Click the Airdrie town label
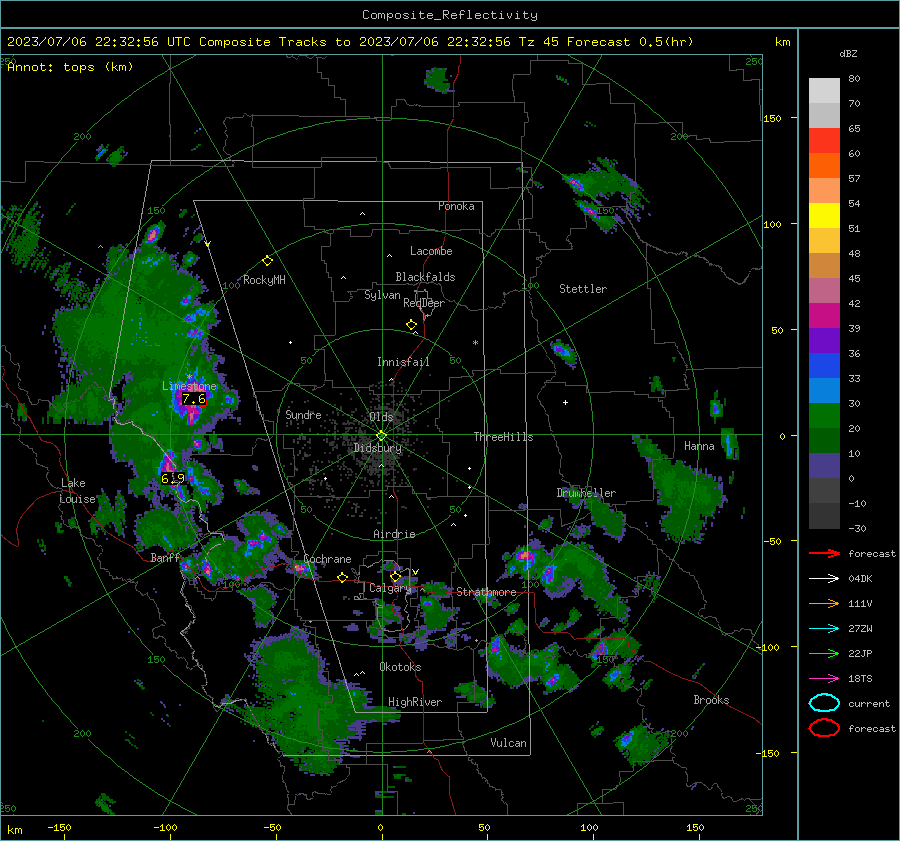The width and height of the screenshot is (900, 841). point(394,534)
